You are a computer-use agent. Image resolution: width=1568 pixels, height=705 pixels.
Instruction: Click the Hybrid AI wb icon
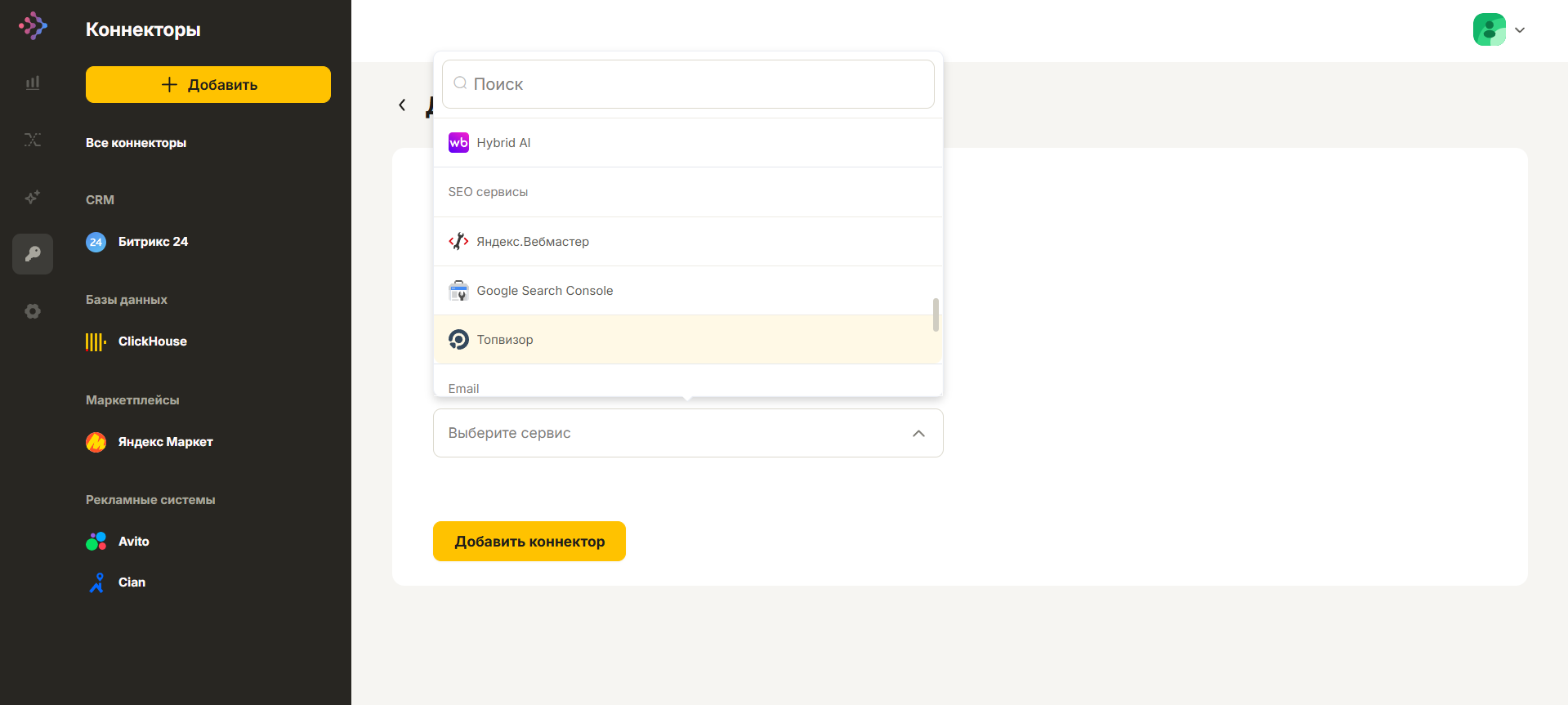pos(458,143)
